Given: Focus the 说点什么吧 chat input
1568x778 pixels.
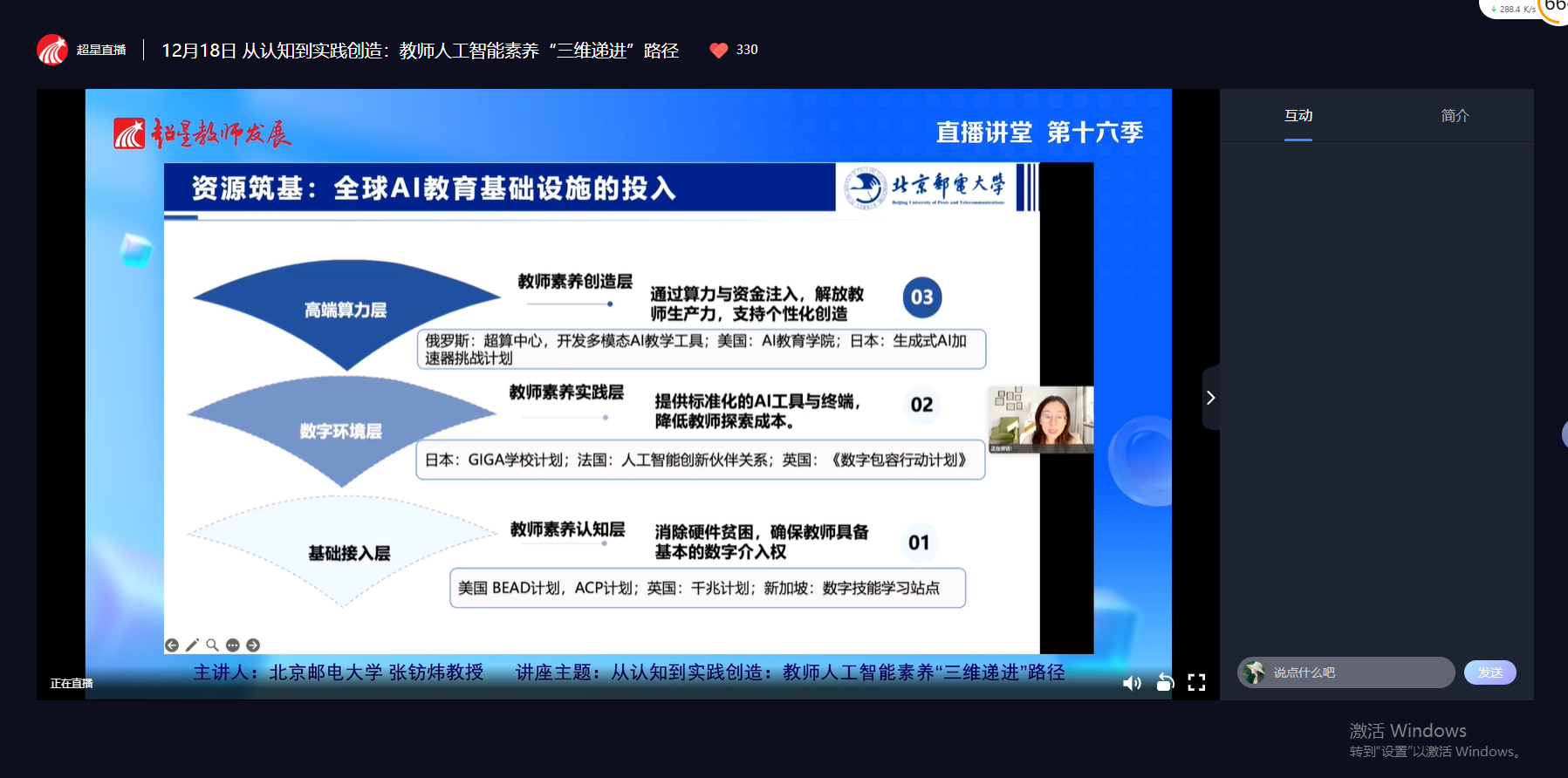Looking at the screenshot, I should point(1357,672).
